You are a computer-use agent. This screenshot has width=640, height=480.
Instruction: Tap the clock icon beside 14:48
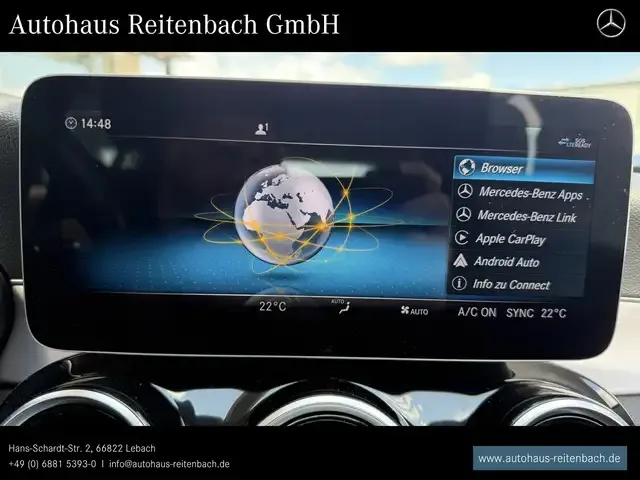click(71, 123)
